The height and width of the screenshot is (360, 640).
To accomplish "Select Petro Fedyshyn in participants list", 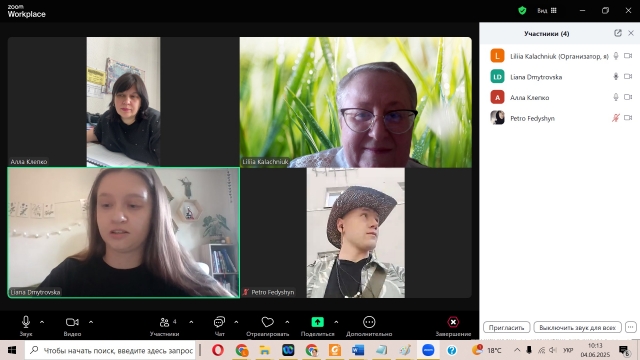I will 560,118.
